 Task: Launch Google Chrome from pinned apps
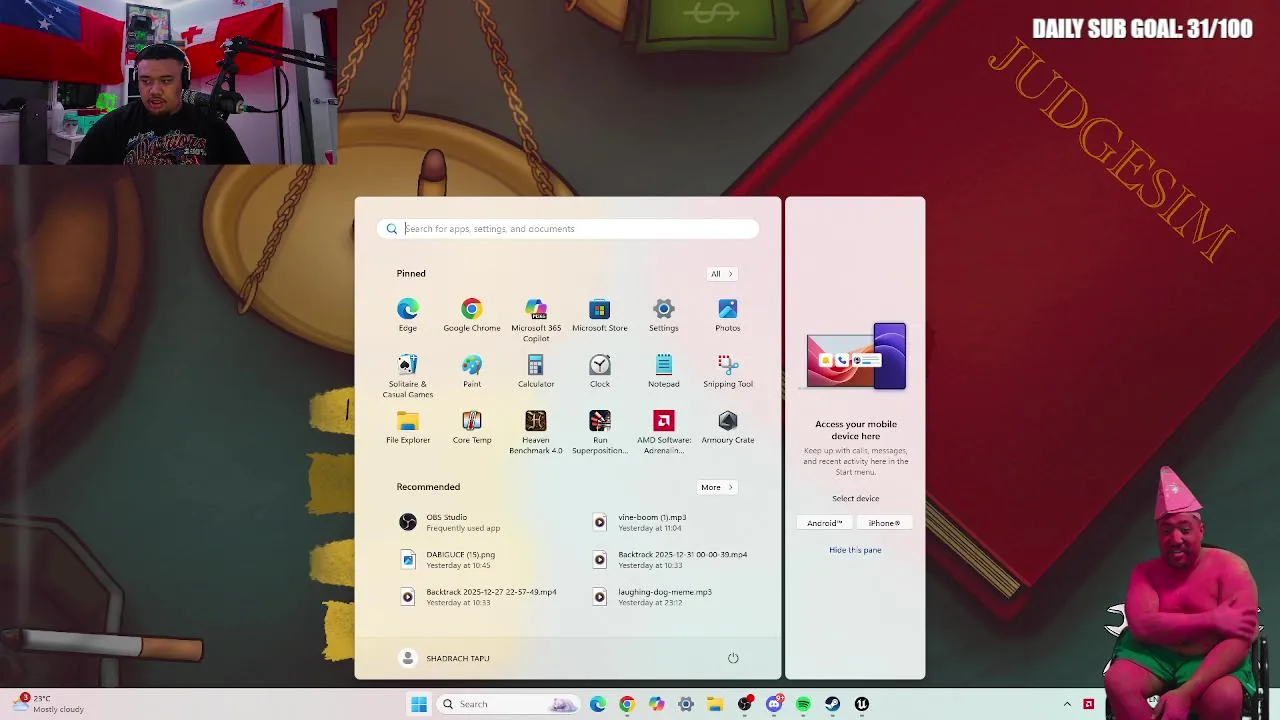(471, 315)
